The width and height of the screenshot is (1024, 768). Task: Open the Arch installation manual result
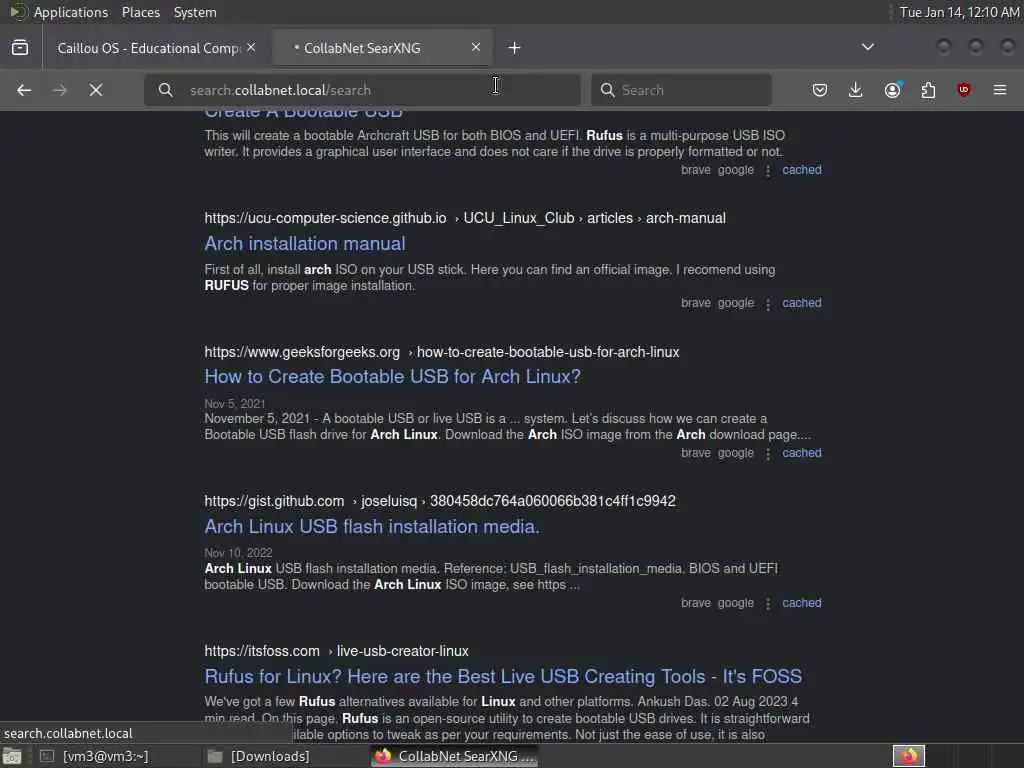(x=304, y=244)
